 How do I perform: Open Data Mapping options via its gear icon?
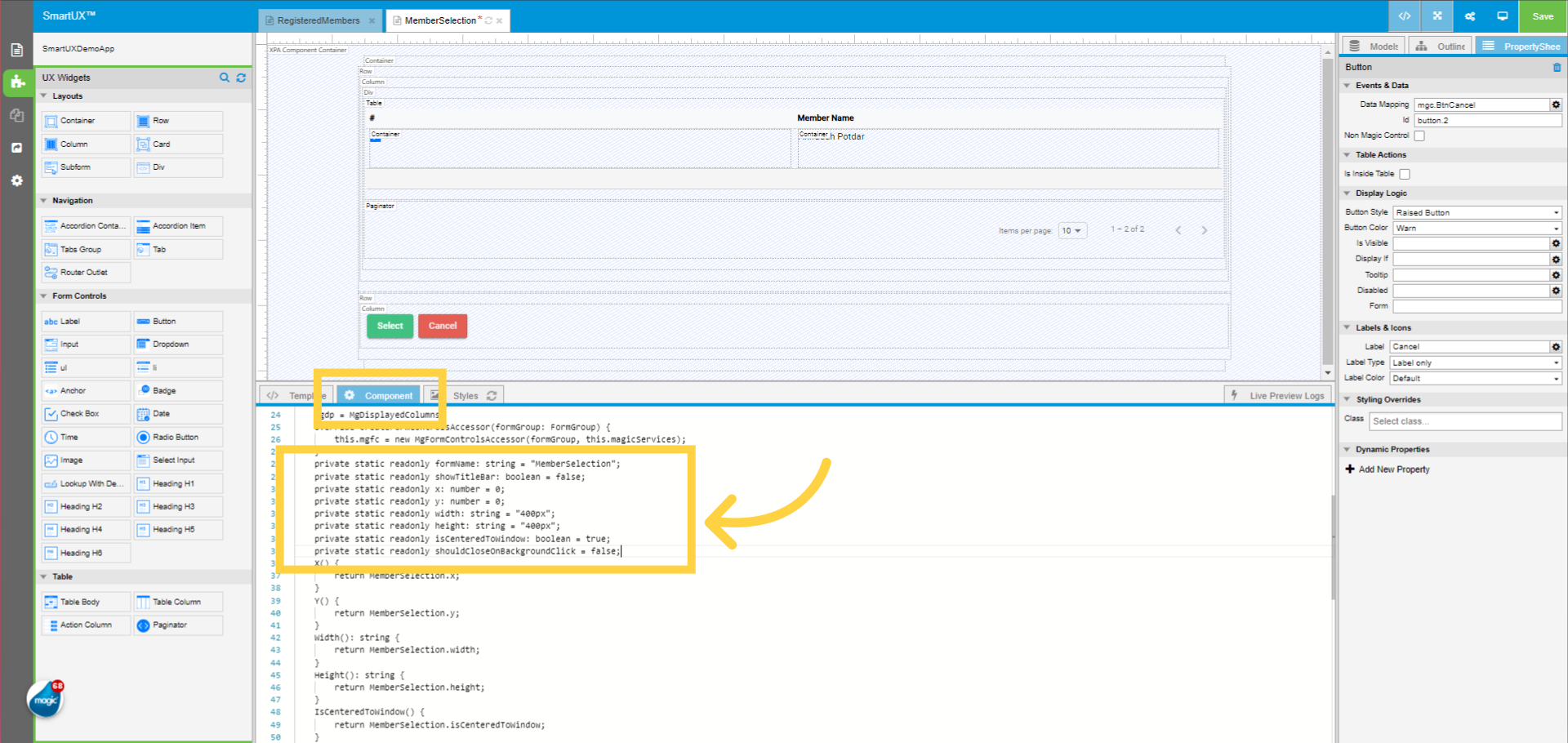coord(1556,105)
